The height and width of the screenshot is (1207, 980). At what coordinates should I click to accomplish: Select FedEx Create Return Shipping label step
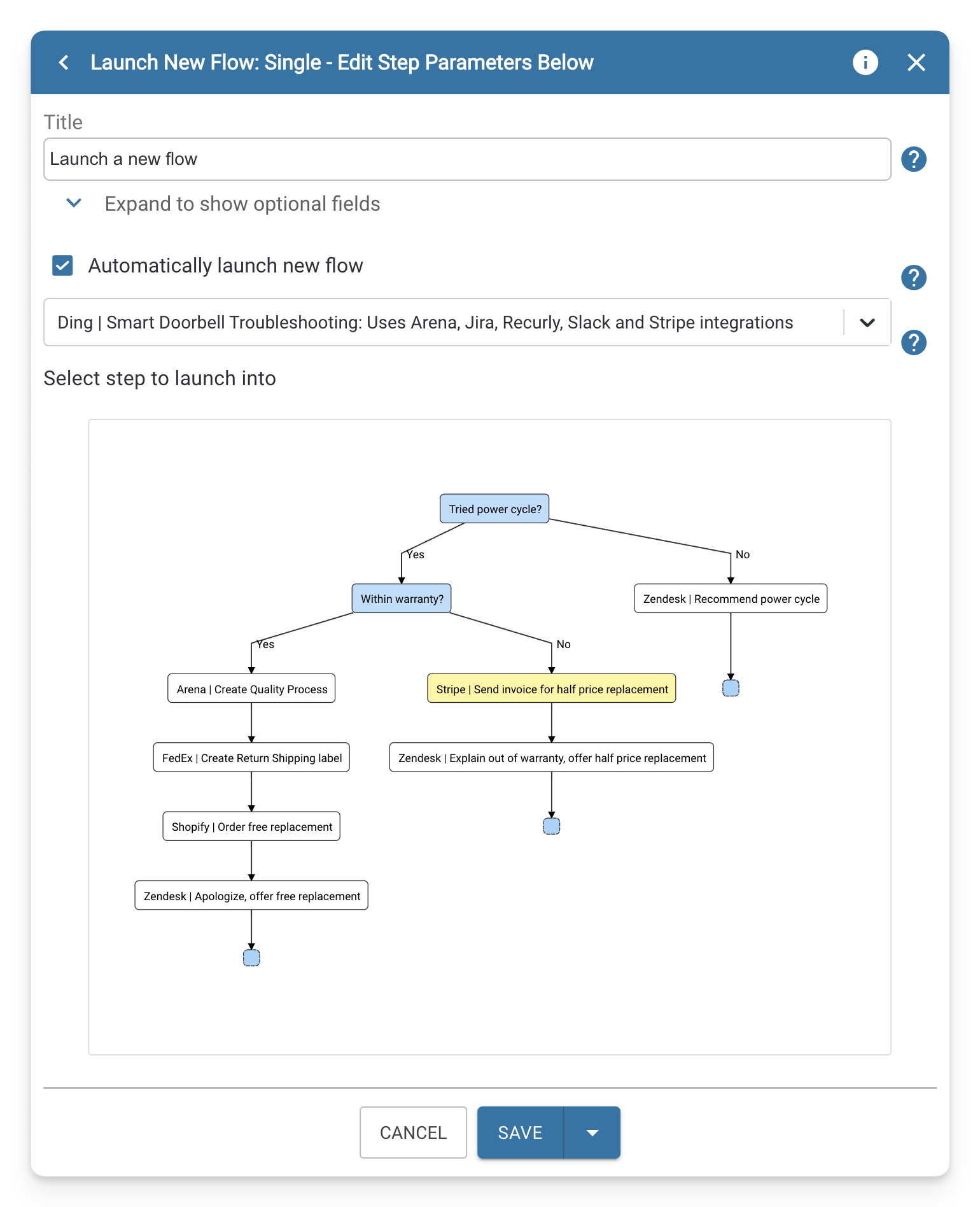pyautogui.click(x=251, y=758)
